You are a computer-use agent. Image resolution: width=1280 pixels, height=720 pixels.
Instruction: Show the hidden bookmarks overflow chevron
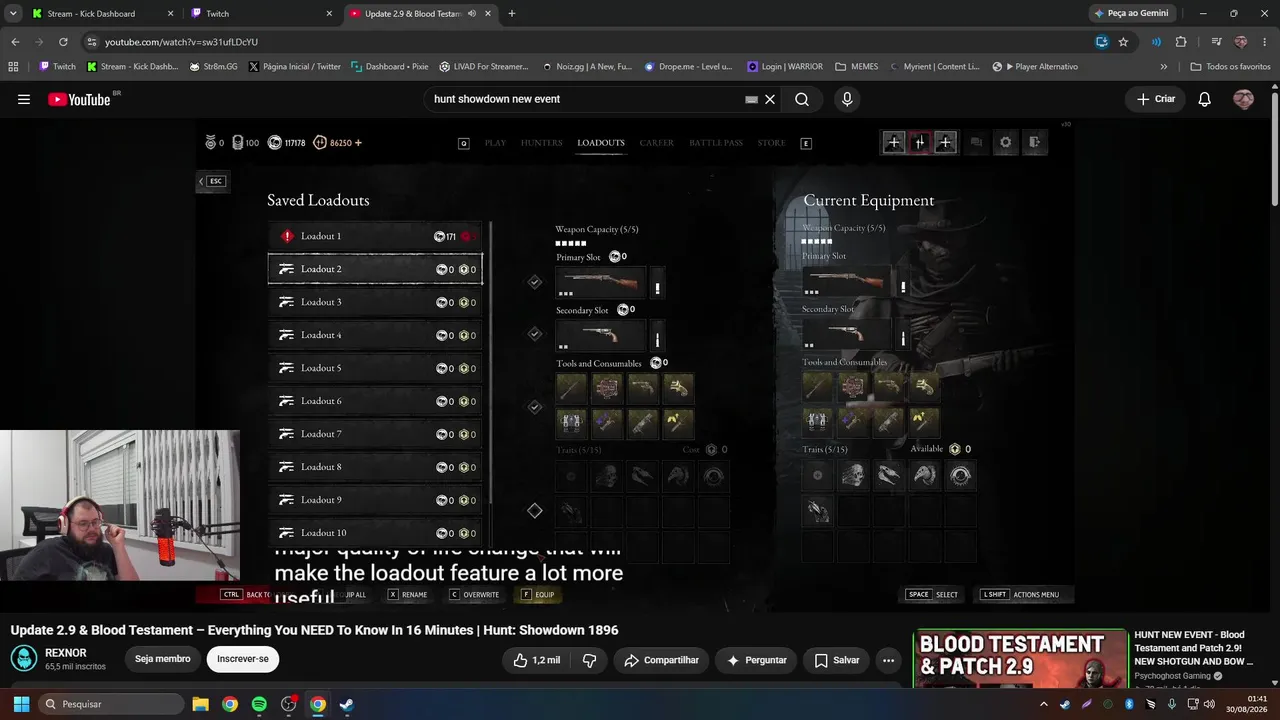pos(1163,67)
